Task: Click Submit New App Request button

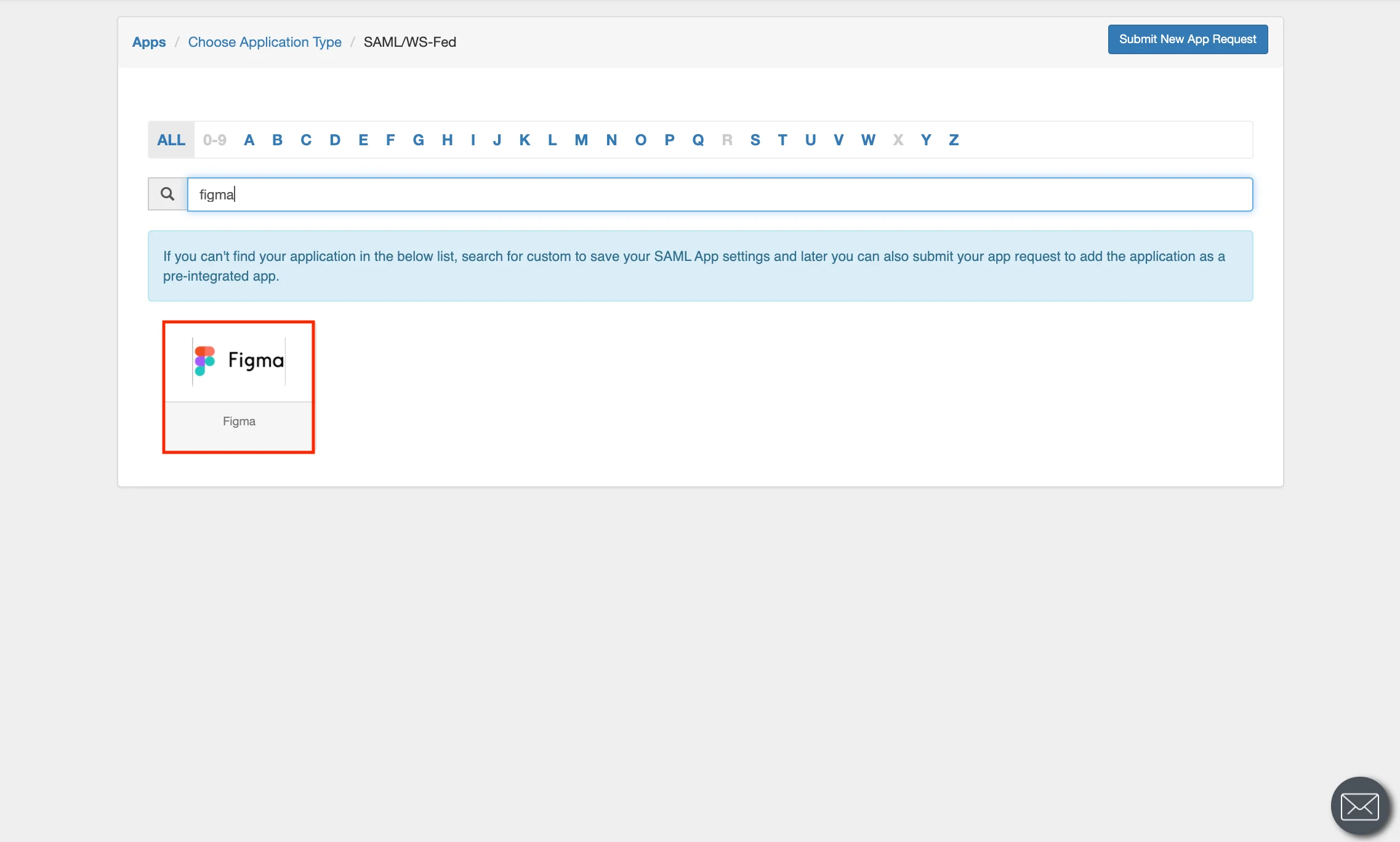Action: click(x=1187, y=39)
